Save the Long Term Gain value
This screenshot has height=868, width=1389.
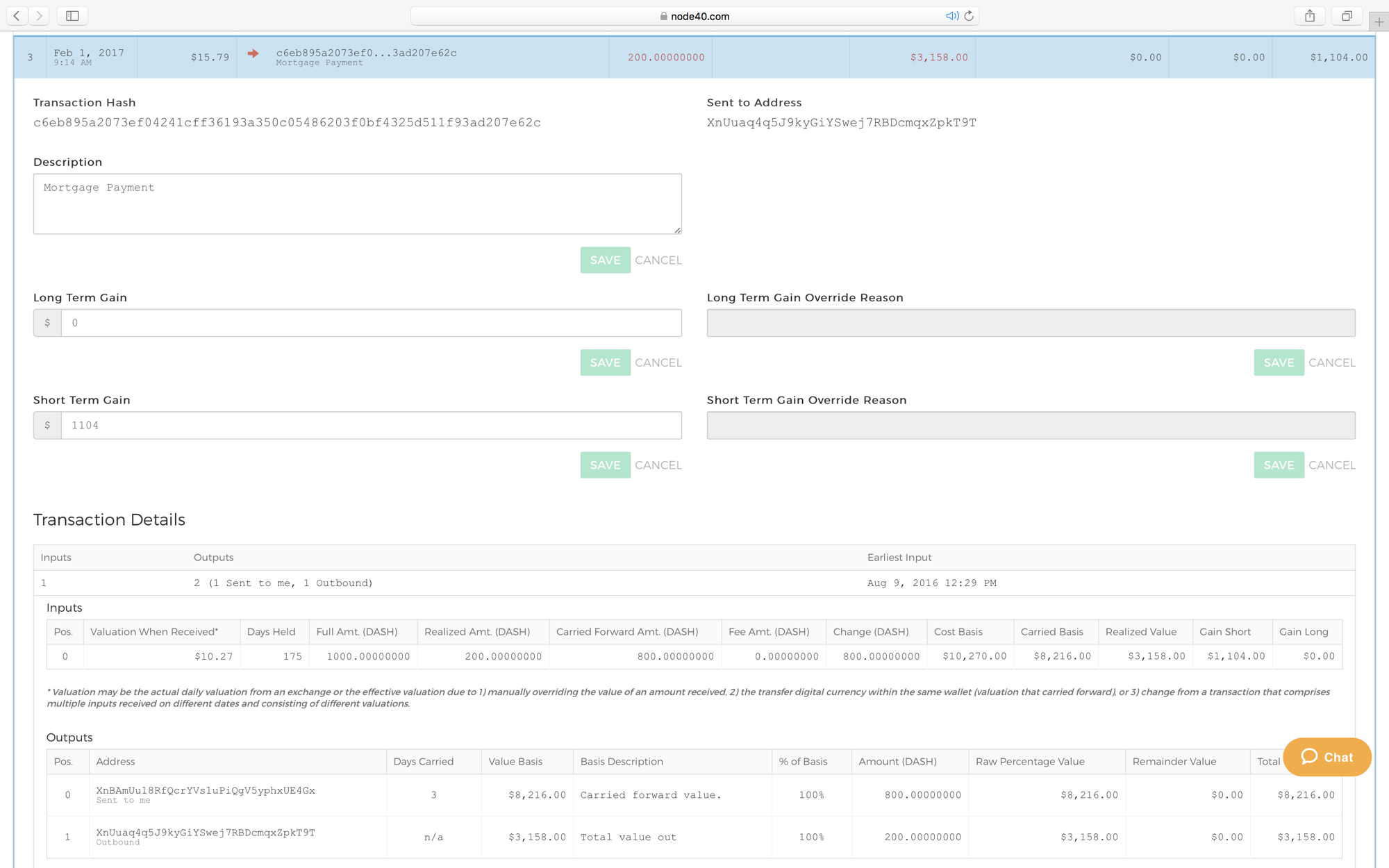tap(605, 362)
